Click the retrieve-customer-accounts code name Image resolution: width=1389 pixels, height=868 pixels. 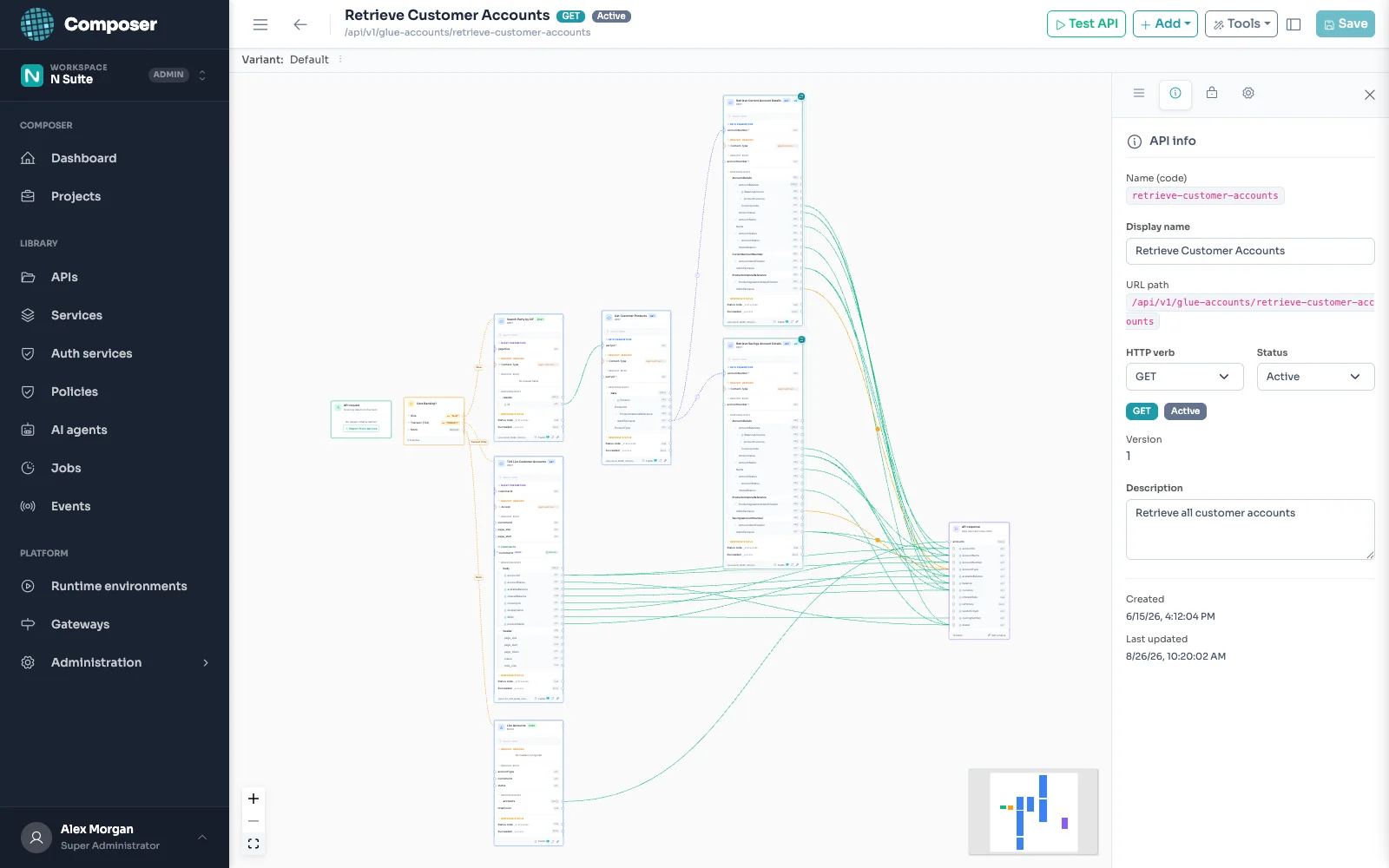1205,196
